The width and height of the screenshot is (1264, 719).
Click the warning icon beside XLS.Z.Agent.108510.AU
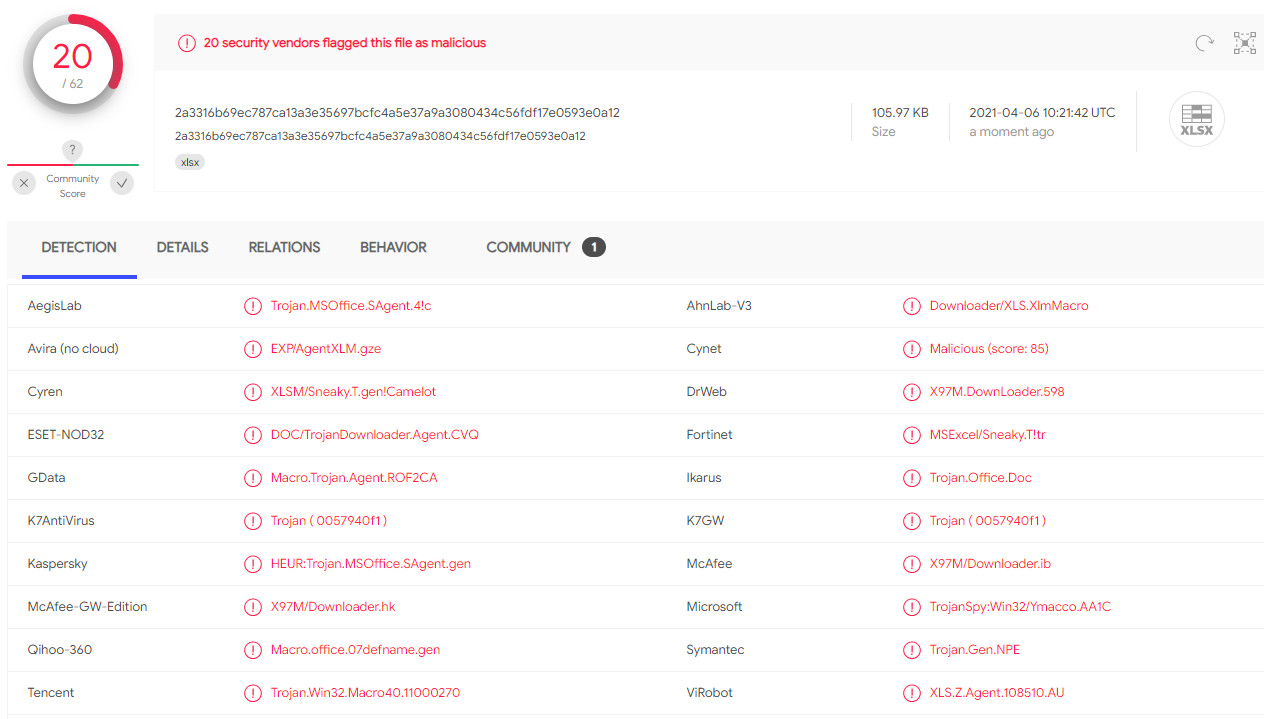click(x=911, y=693)
